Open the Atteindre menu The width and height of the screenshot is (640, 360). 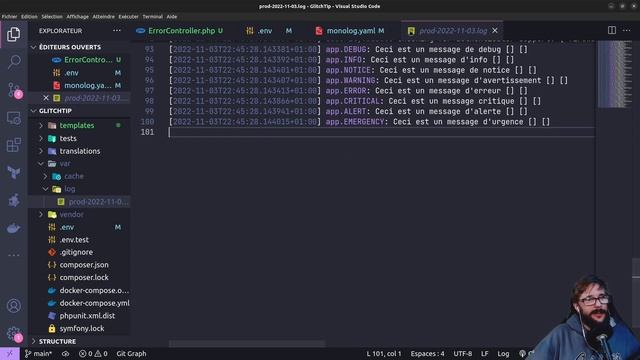(x=103, y=17)
